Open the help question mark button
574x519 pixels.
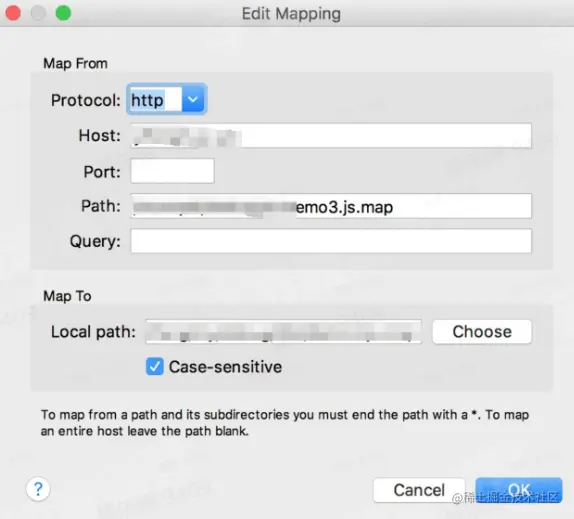[x=38, y=489]
